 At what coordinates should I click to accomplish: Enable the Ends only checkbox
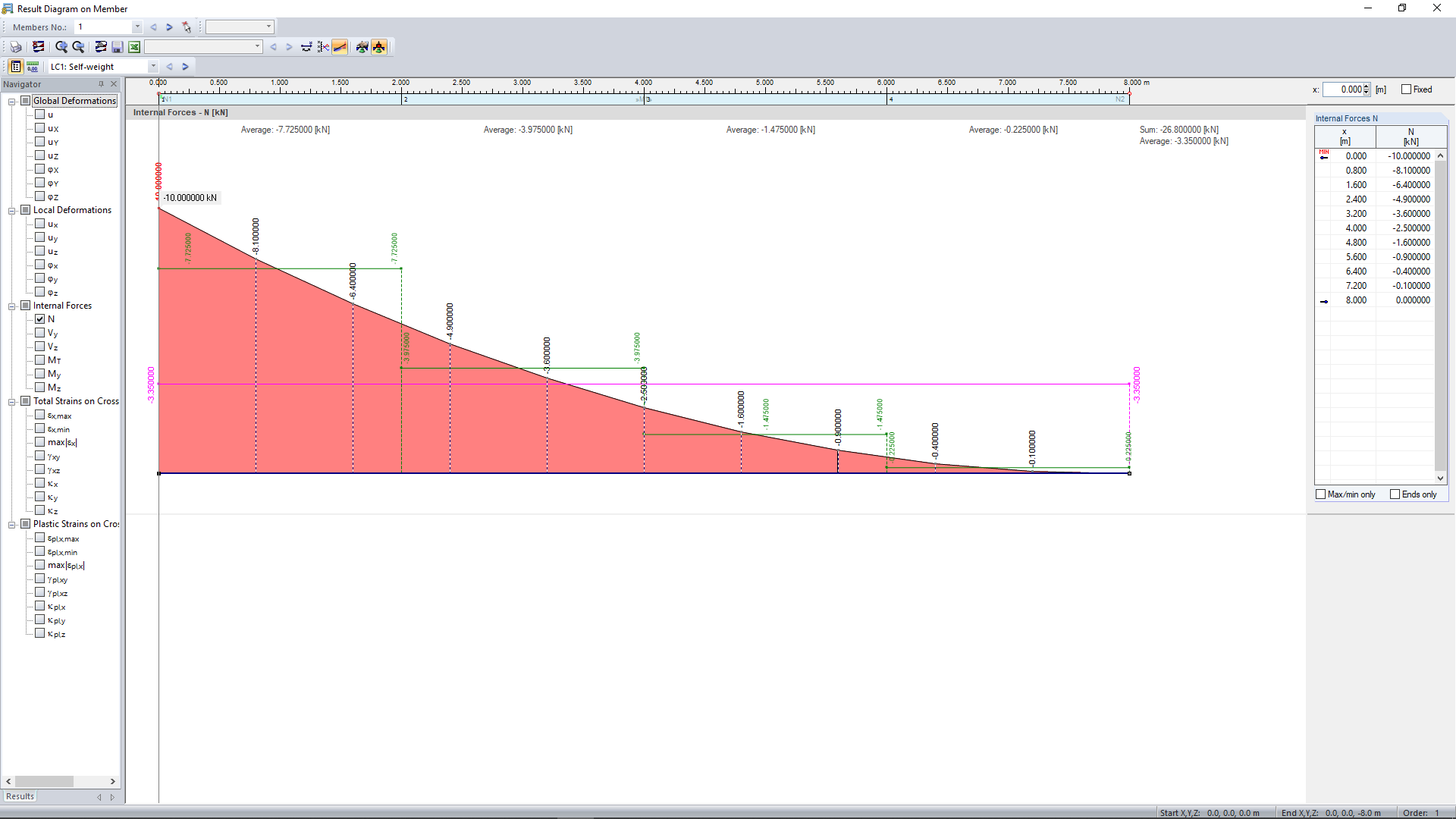click(1395, 494)
